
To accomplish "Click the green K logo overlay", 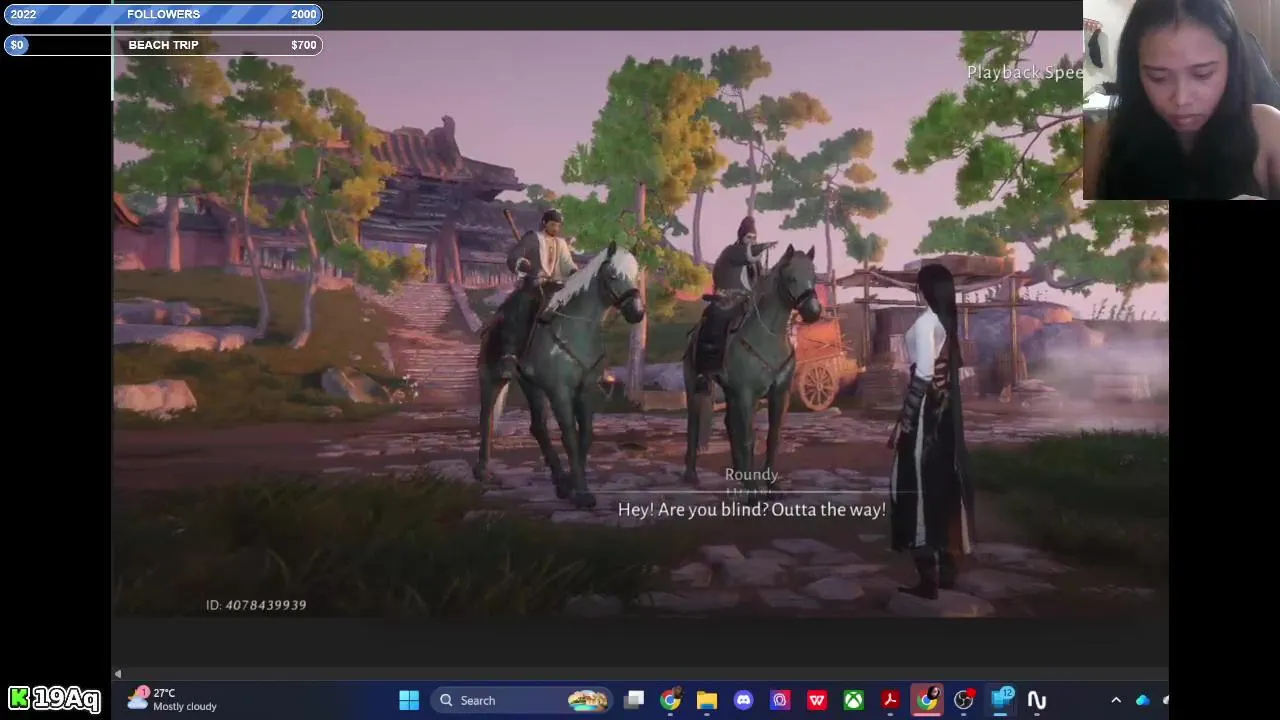I will (x=19, y=698).
